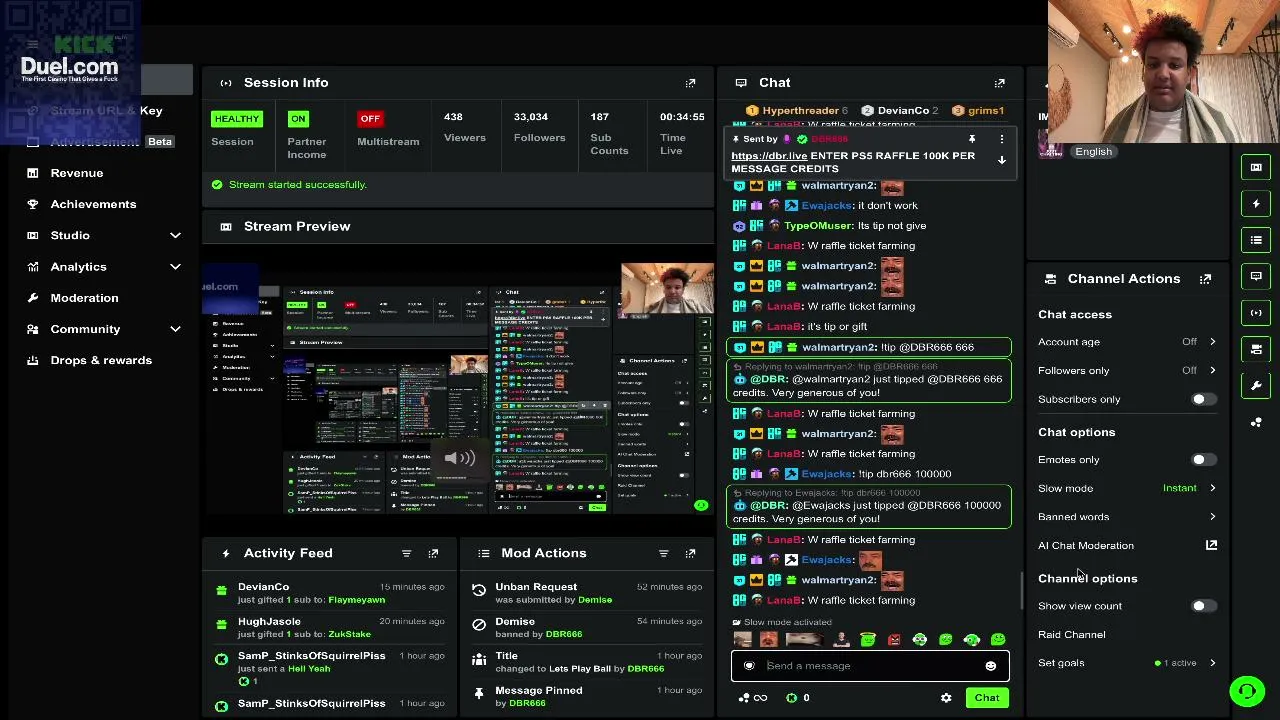The image size is (1280, 720).
Task: Toggle Subscribers only chat switch
Action: click(1203, 399)
